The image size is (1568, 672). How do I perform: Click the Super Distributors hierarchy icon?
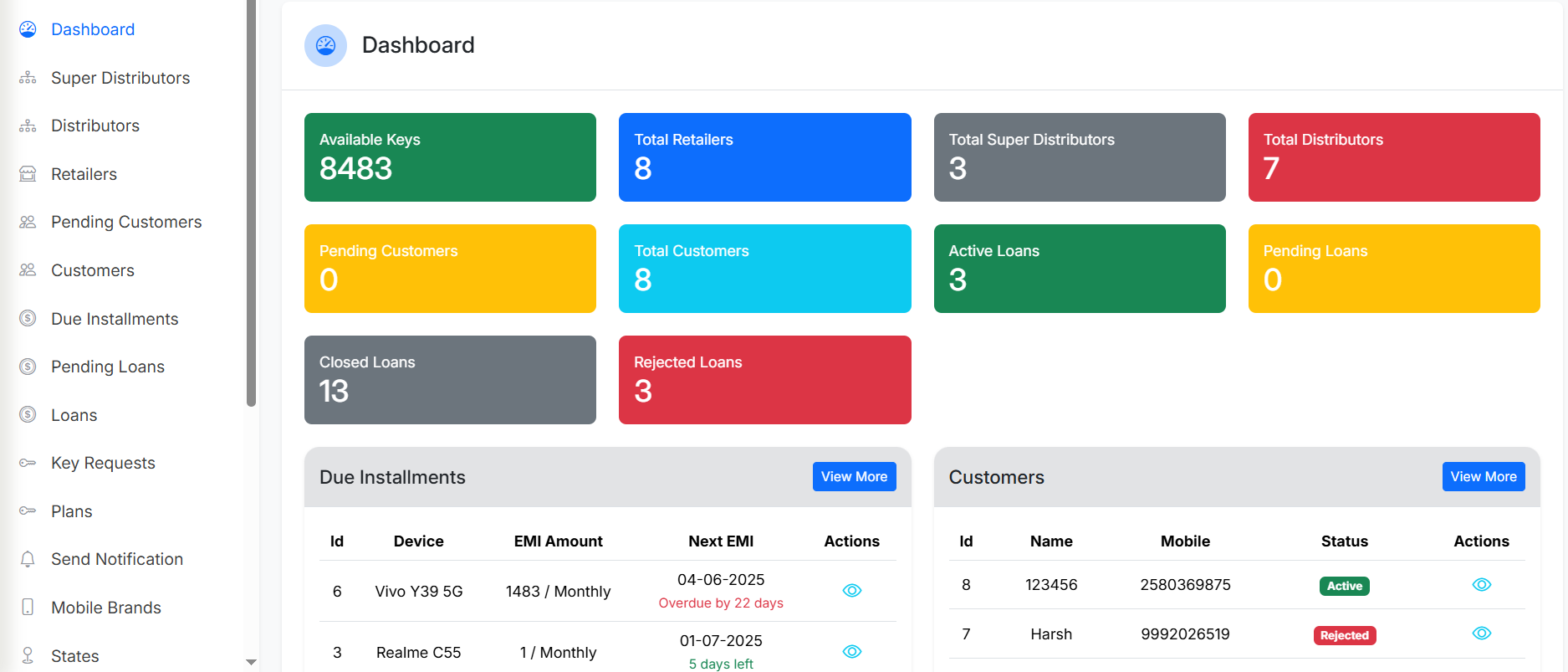[28, 78]
